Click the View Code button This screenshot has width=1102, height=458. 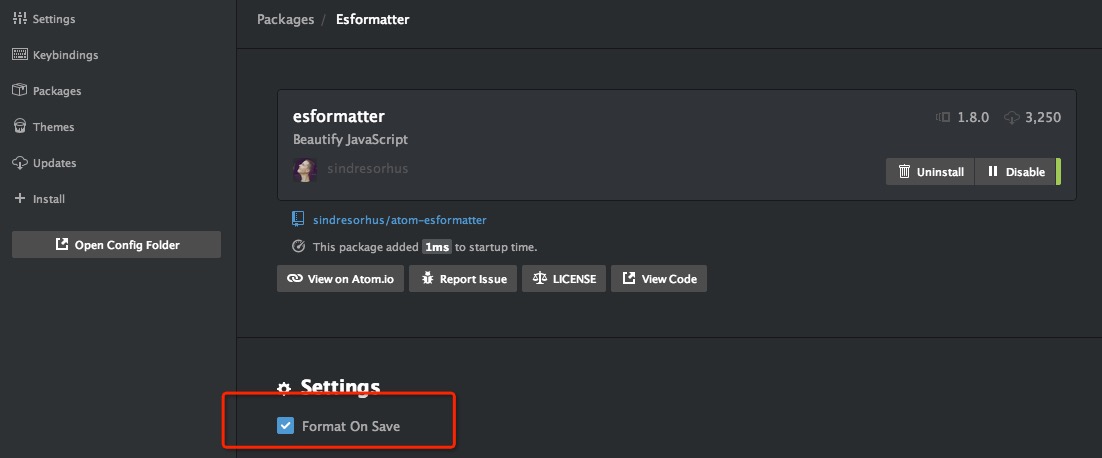[659, 279]
